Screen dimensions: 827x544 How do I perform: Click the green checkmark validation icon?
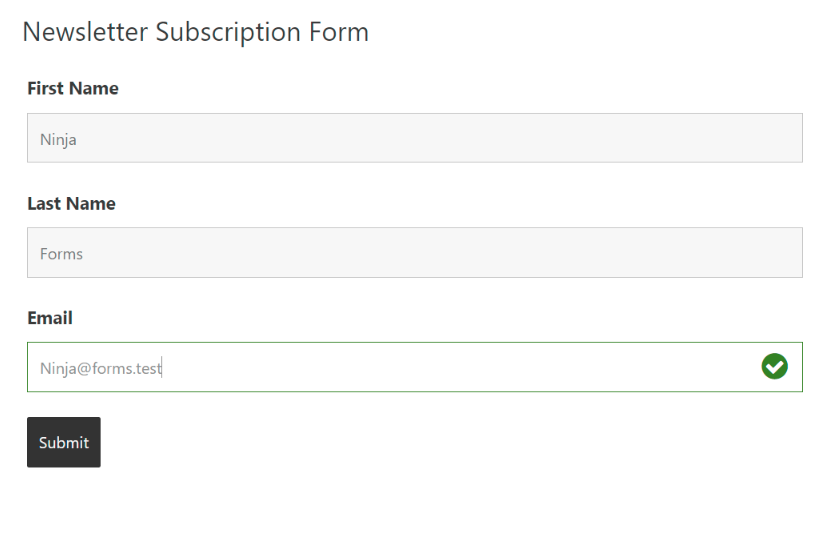[774, 367]
